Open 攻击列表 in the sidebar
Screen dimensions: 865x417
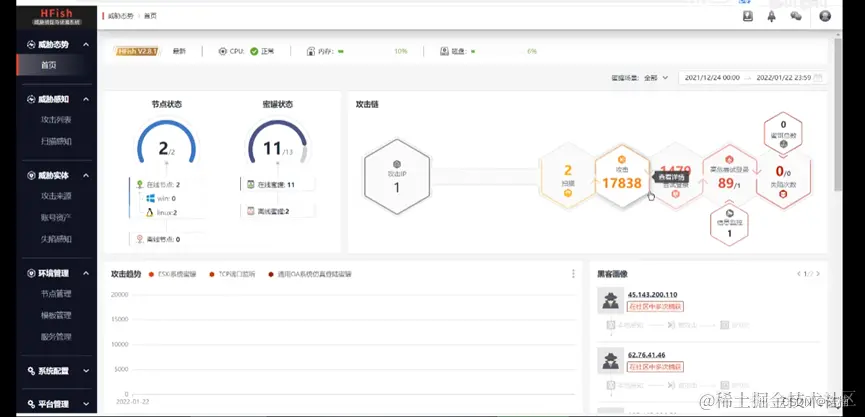pyautogui.click(x=54, y=120)
